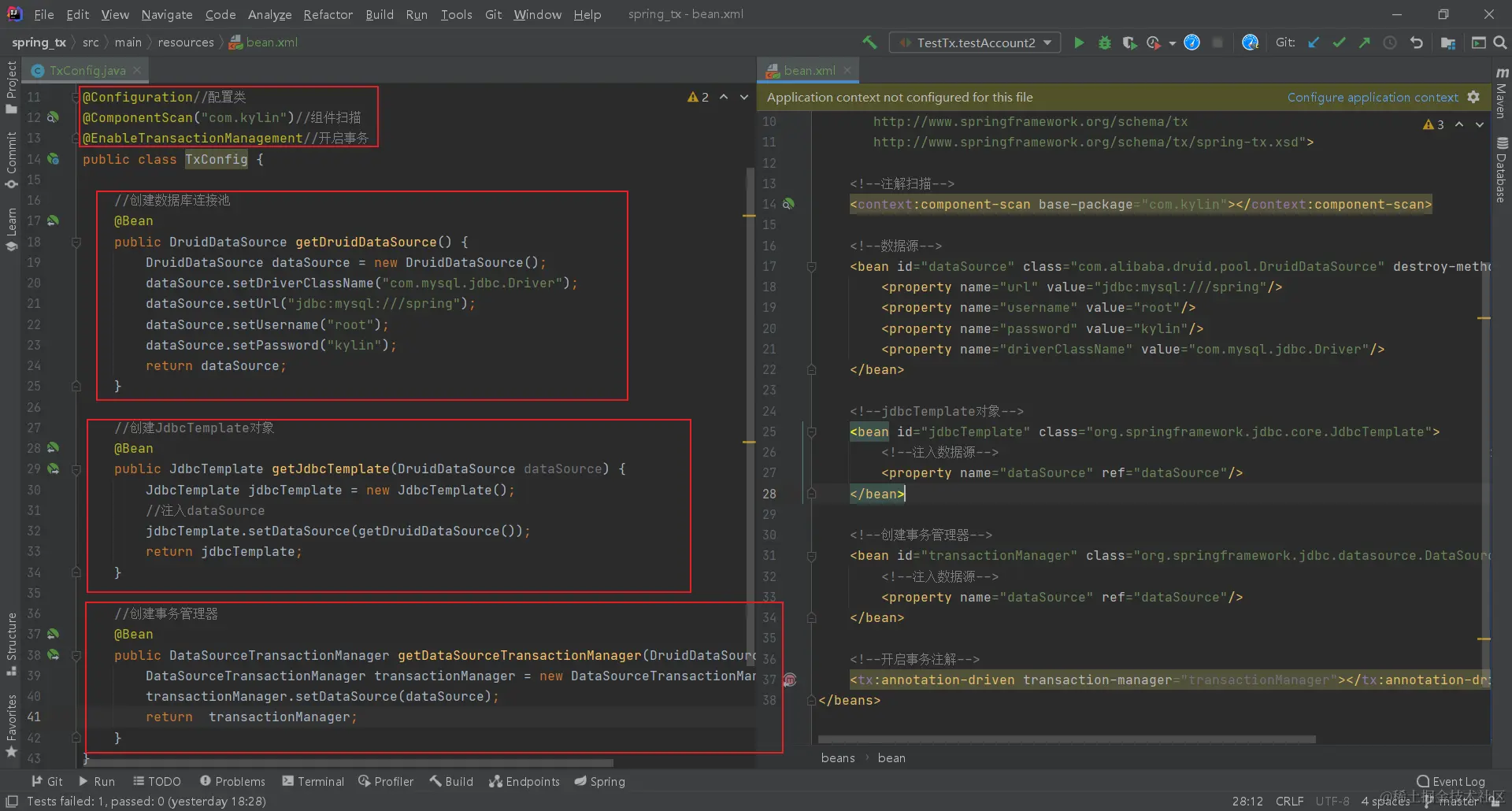1512x811 pixels.
Task: Collapse getJdbcTemplate method at line 29
Action: [76, 469]
